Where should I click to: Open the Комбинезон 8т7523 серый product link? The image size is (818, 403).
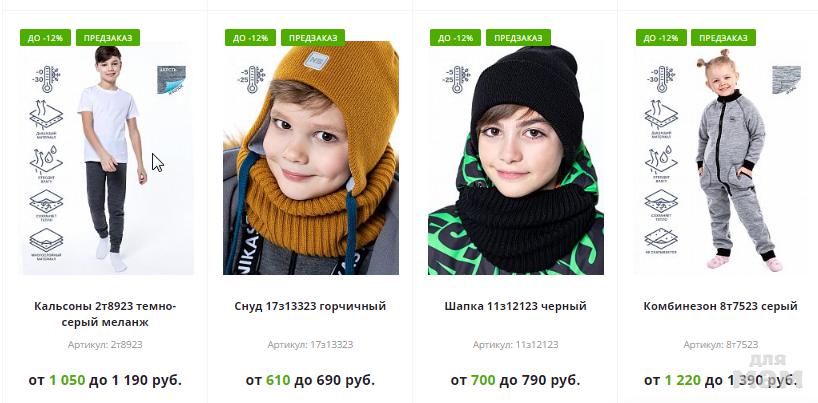[720, 306]
